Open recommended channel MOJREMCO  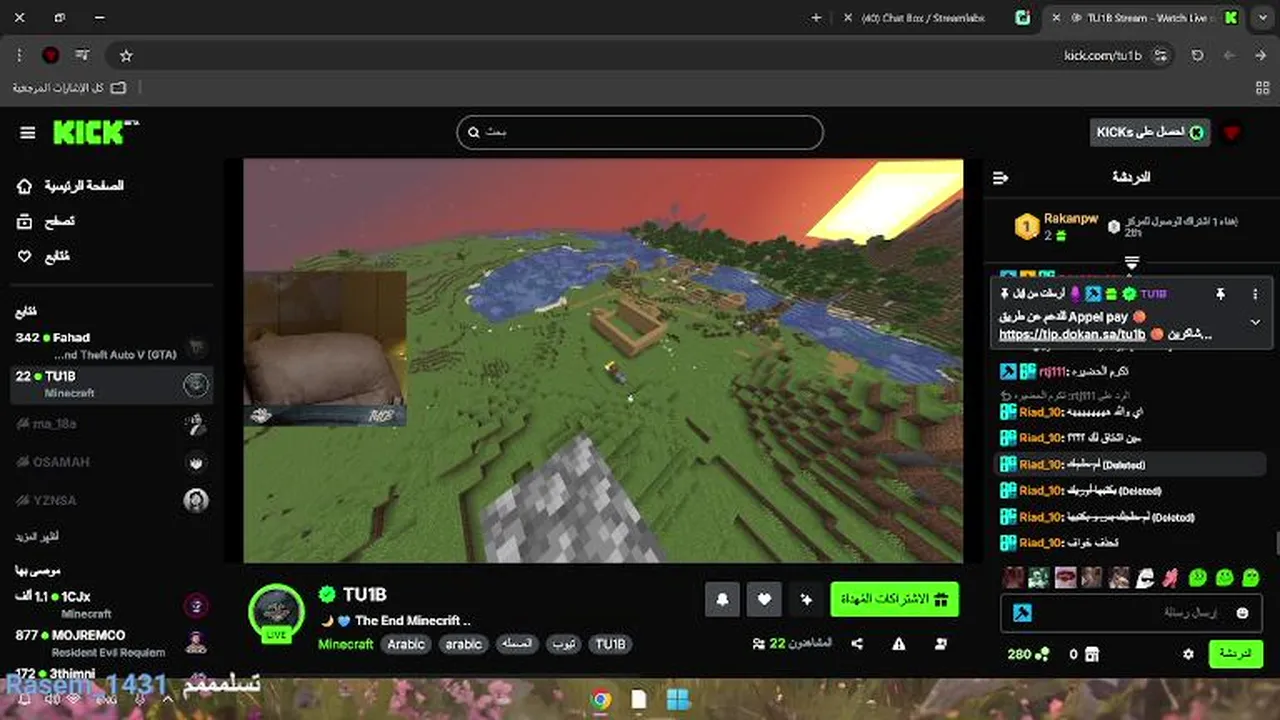point(111,642)
